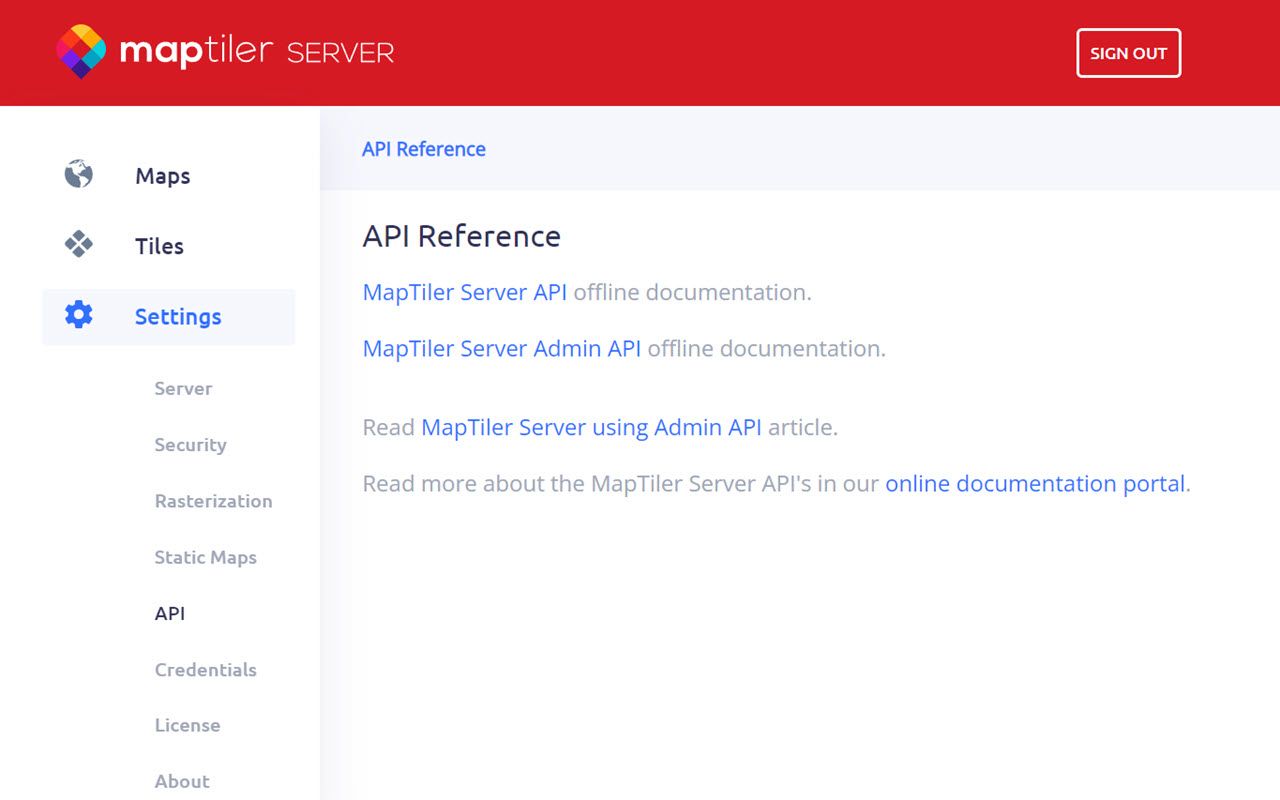Select the Settings entry in navigation
Image resolution: width=1280 pixels, height=800 pixels.
pos(178,316)
